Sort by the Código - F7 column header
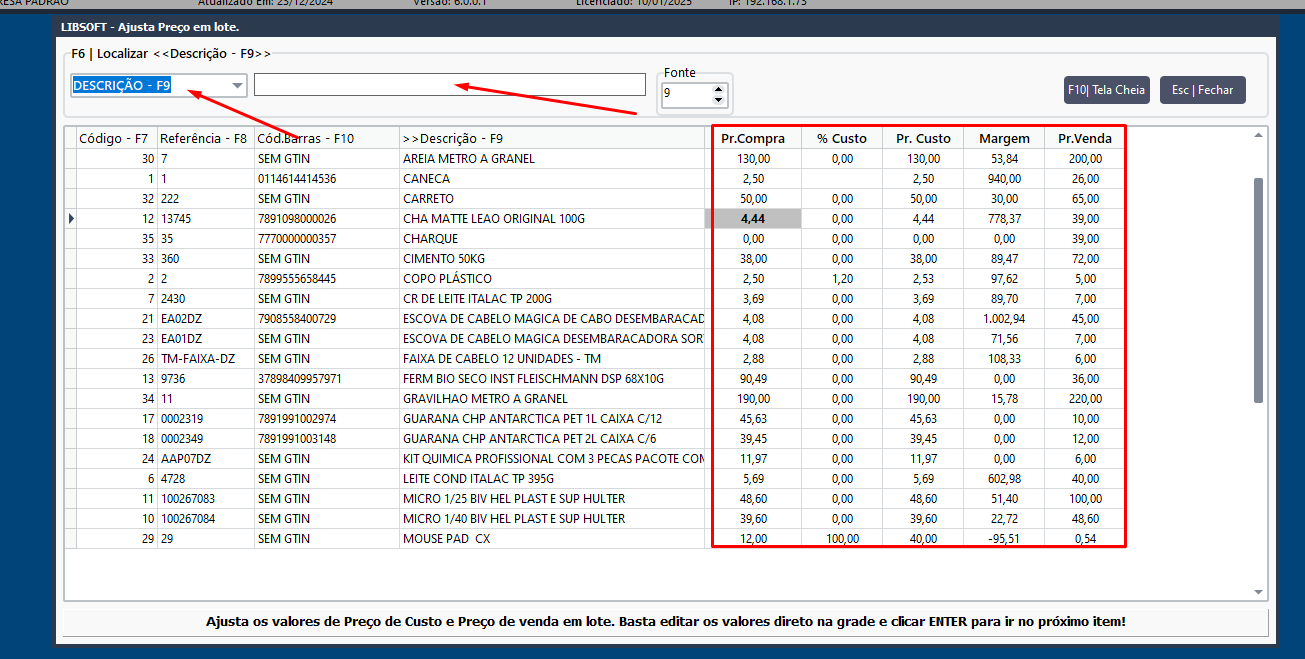Viewport: 1305px width, 659px height. click(x=115, y=138)
